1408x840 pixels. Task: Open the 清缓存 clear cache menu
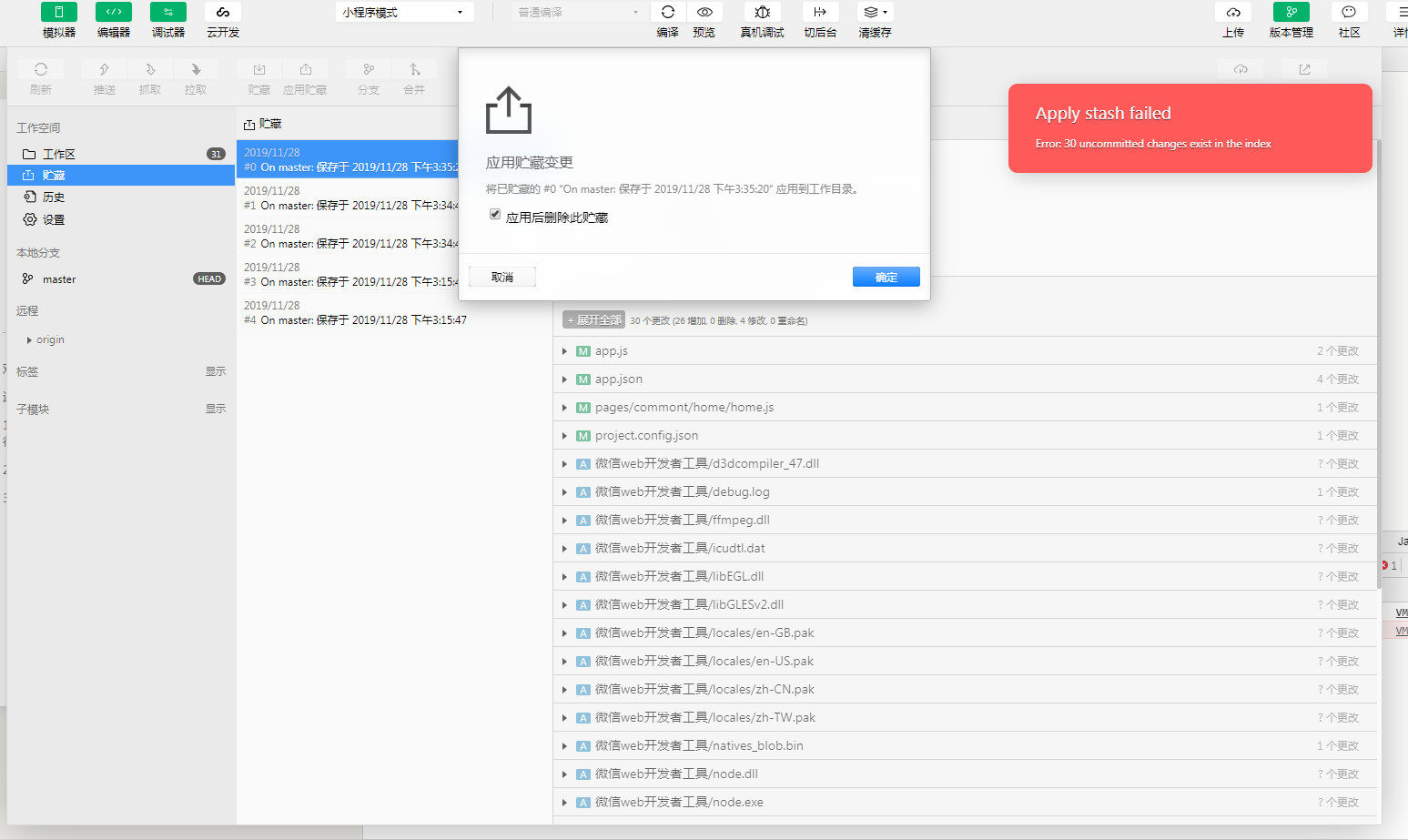point(876,12)
